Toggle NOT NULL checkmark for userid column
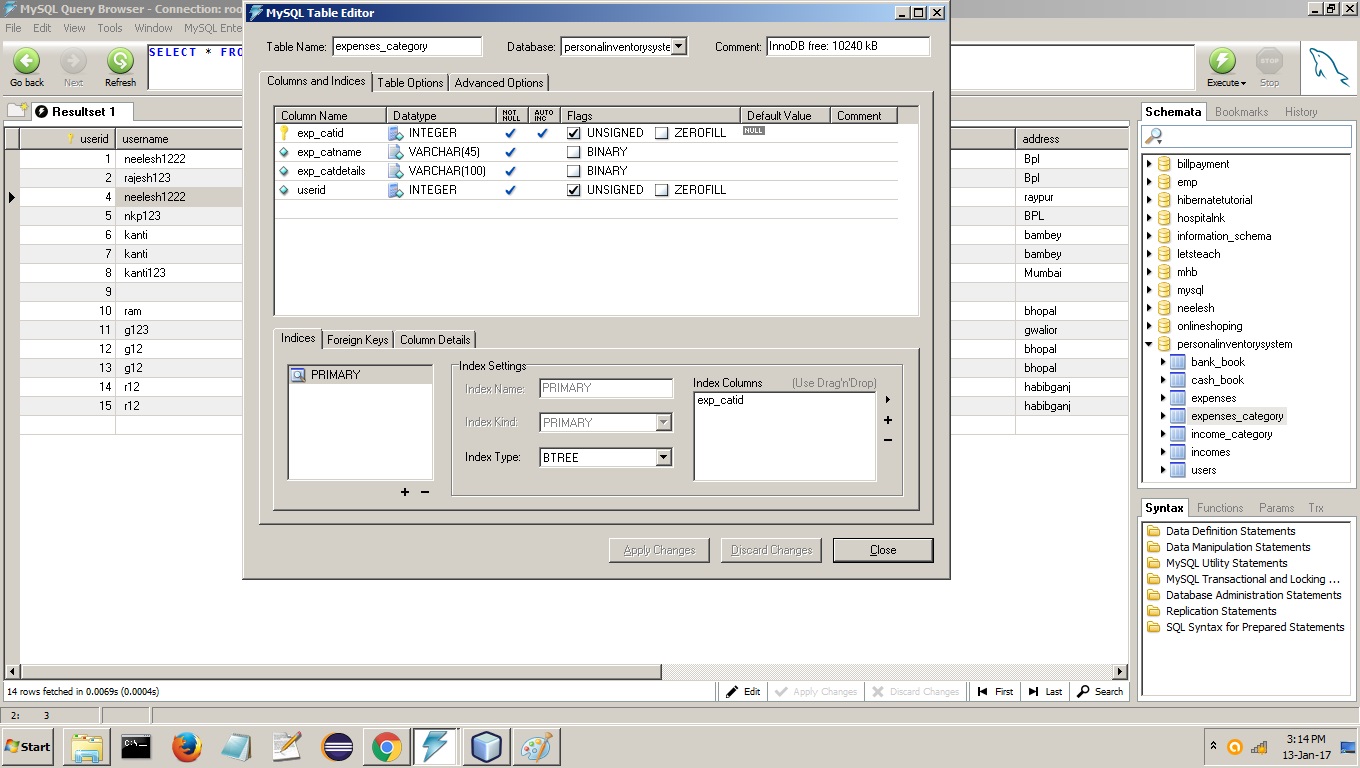 tap(510, 190)
